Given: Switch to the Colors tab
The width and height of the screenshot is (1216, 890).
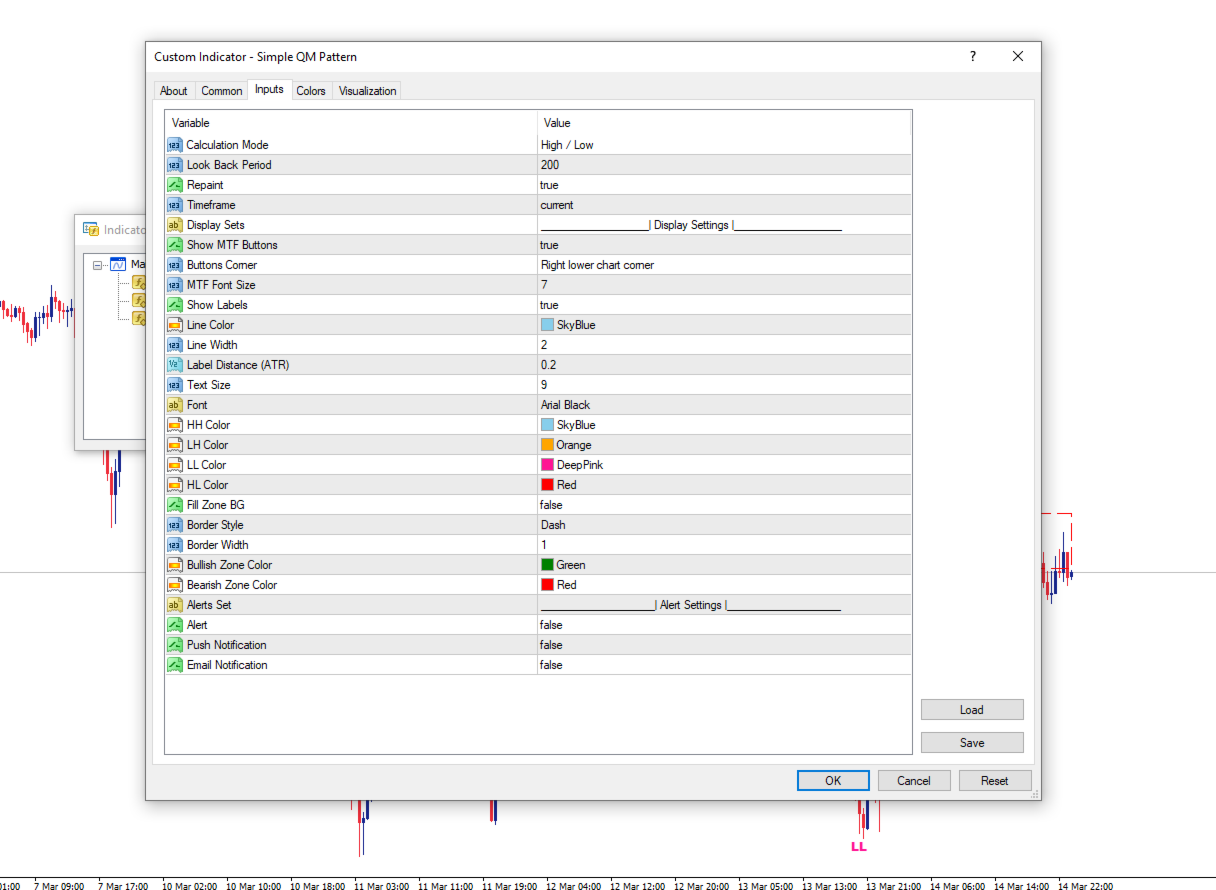Looking at the screenshot, I should coord(311,91).
